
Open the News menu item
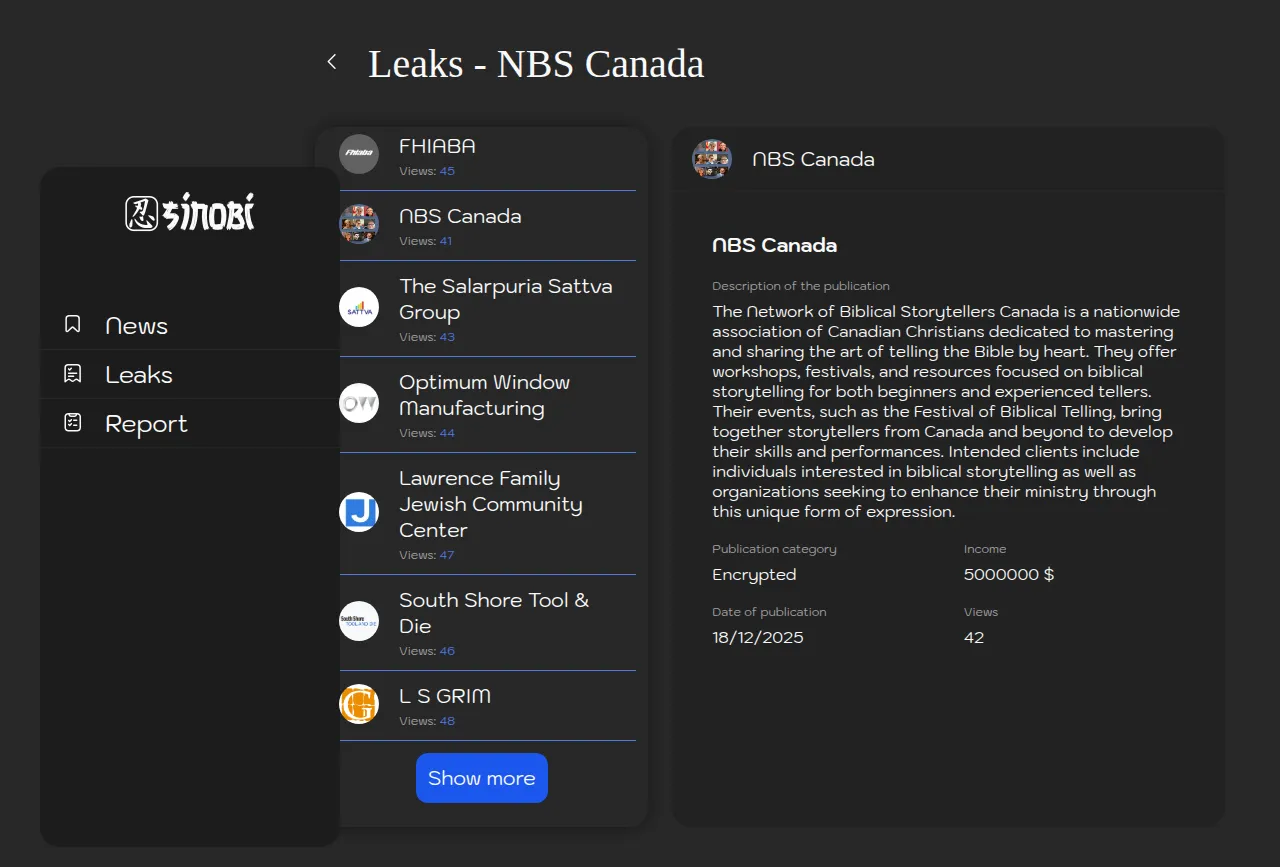coord(137,326)
